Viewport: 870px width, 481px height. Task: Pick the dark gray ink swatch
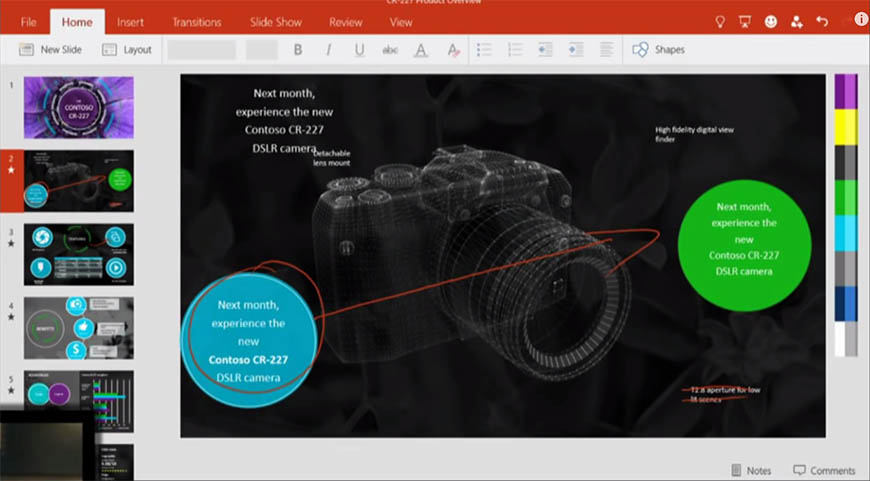846,163
